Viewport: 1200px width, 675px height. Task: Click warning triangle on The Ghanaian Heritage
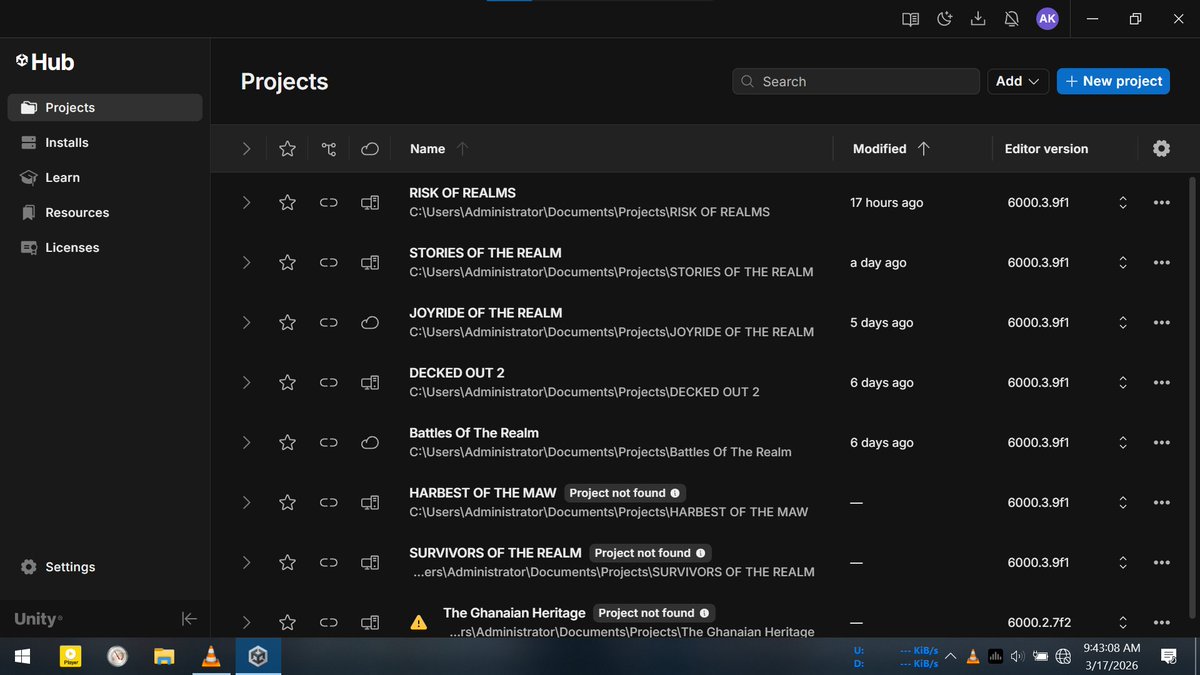[x=419, y=622]
